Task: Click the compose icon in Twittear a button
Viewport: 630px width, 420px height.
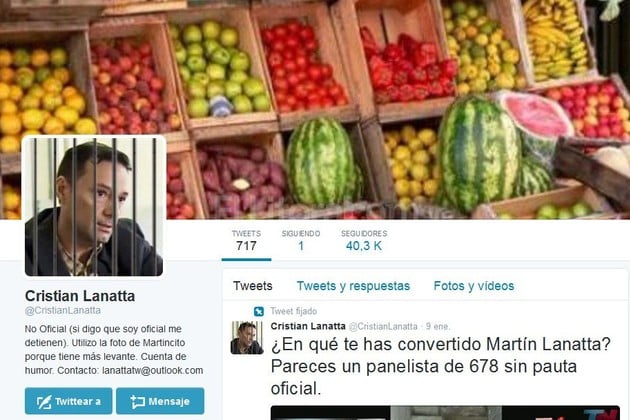Action: 44,402
